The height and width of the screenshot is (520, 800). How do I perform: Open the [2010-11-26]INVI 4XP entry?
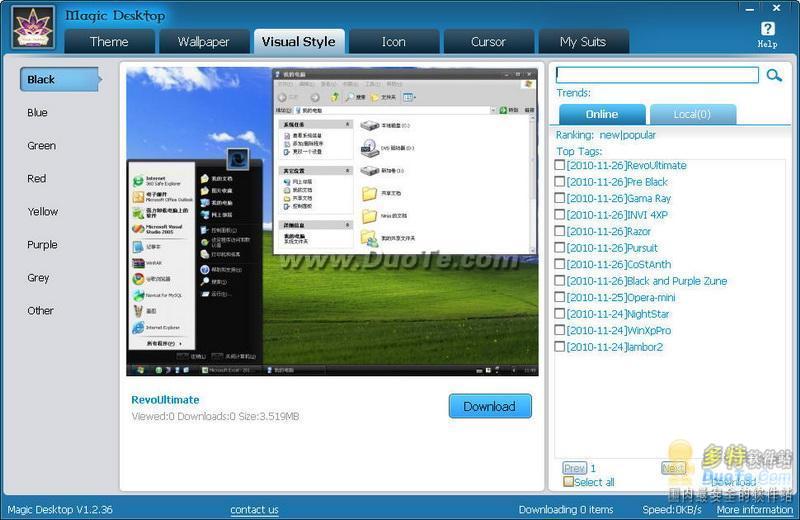(617, 215)
